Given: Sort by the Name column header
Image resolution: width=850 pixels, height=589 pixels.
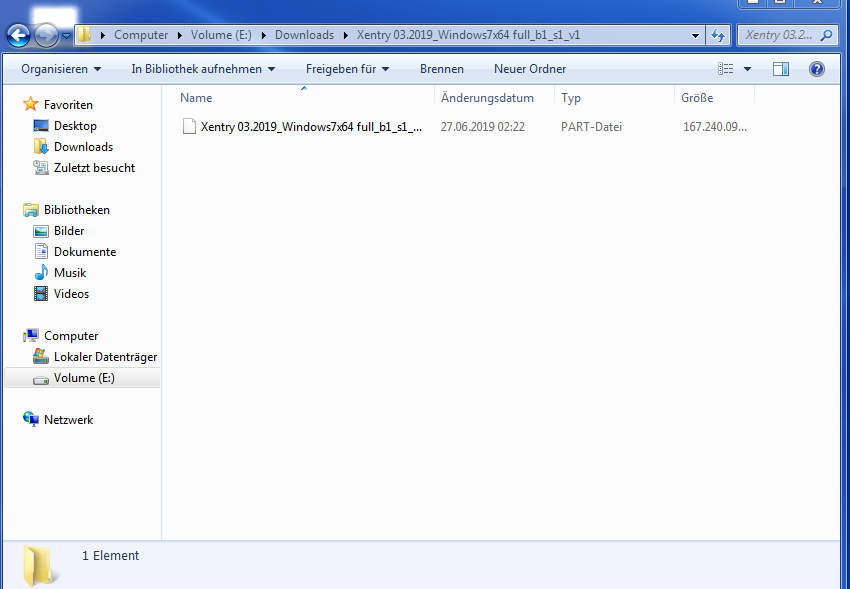Looking at the screenshot, I should pos(306,98).
